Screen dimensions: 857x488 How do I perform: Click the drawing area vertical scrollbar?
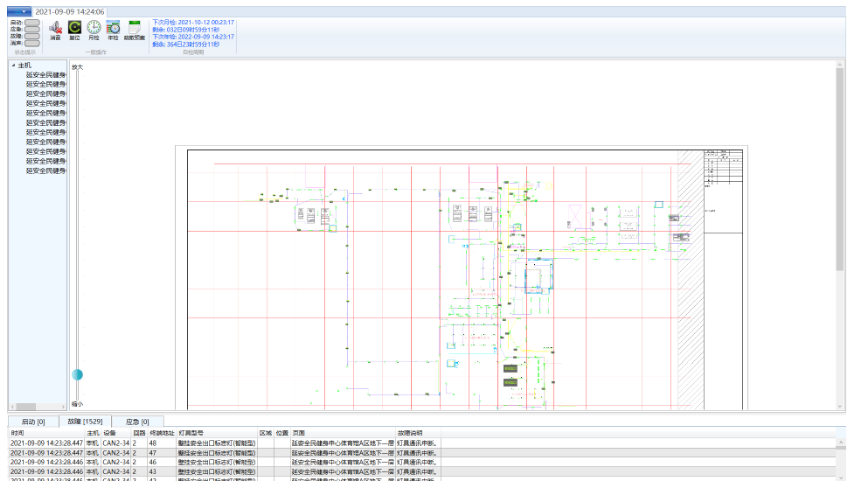point(840,170)
